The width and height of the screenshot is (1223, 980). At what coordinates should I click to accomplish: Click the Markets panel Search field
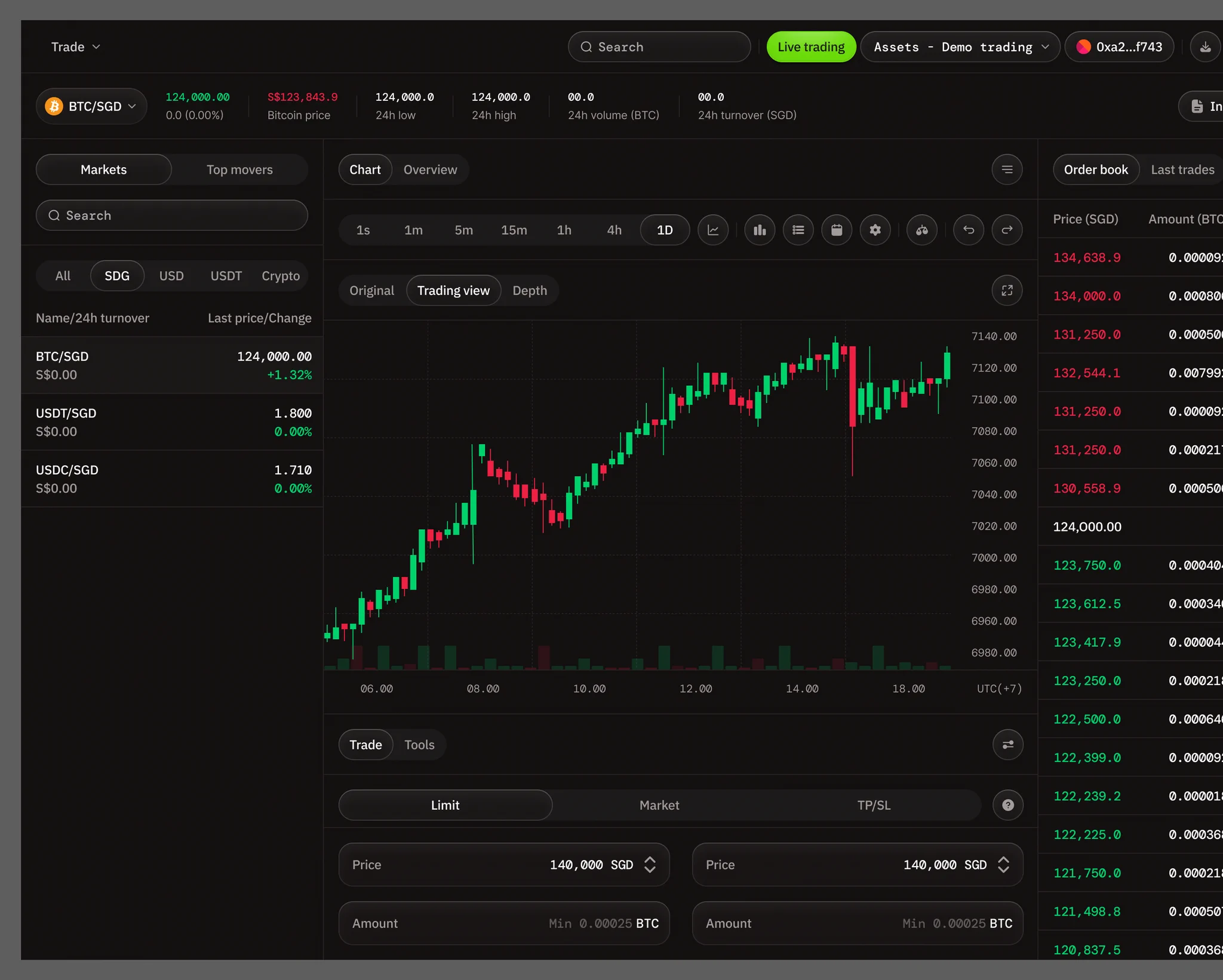coord(172,215)
